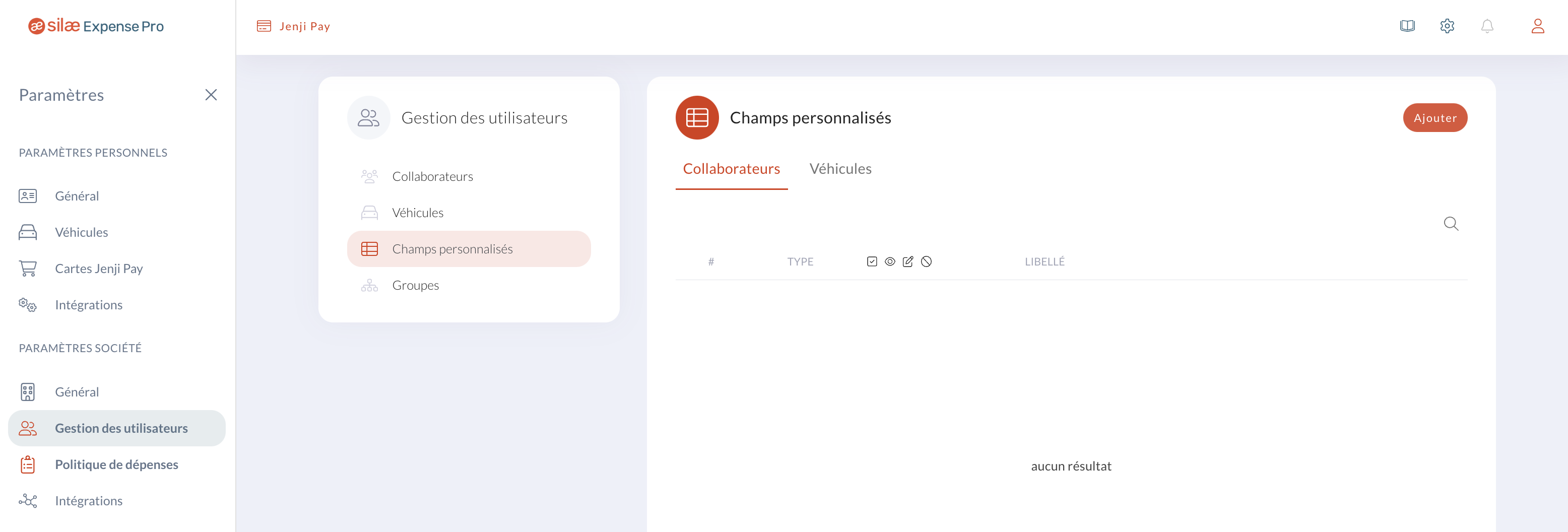This screenshot has width=1568, height=532.
Task: Click the personal Général ID card icon
Action: [x=27, y=196]
